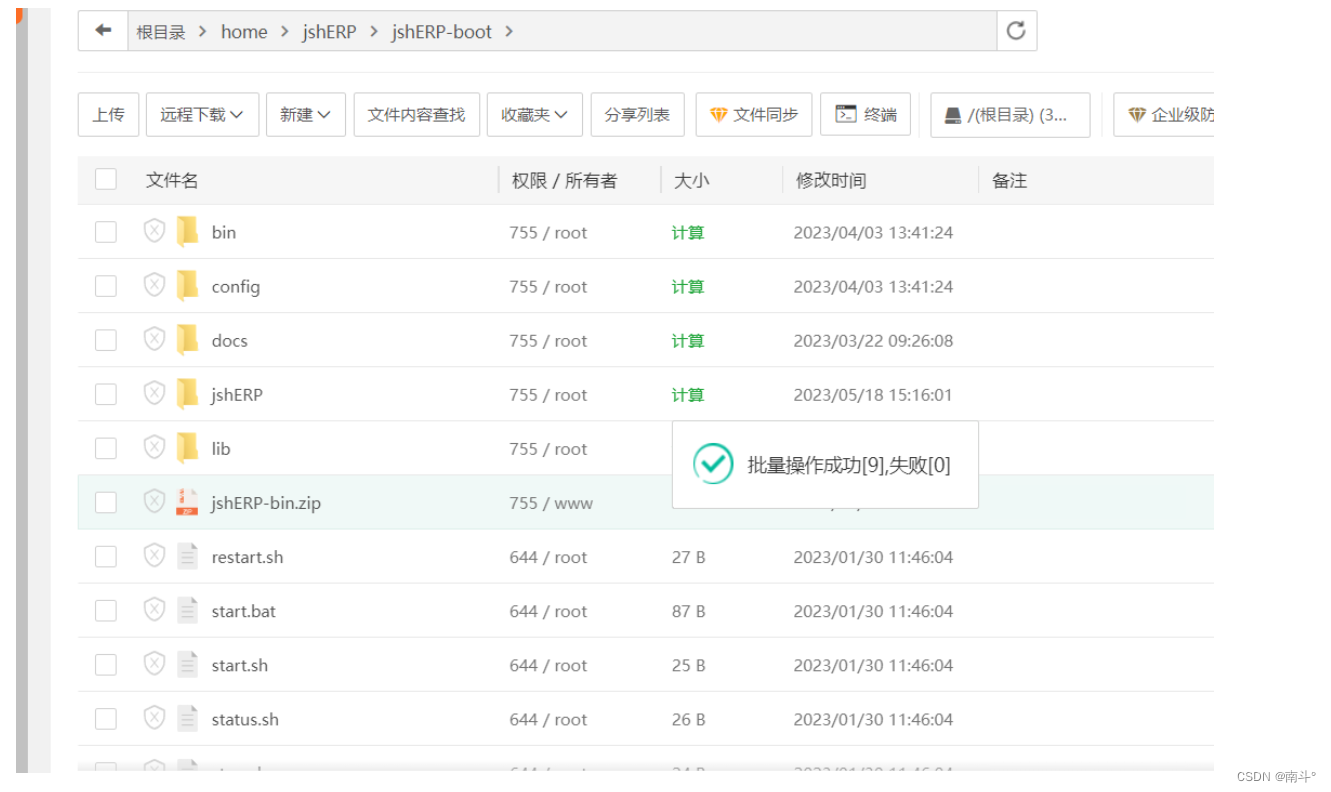Click shield icon next to restart.sh
The image size is (1331, 792).
[154, 556]
